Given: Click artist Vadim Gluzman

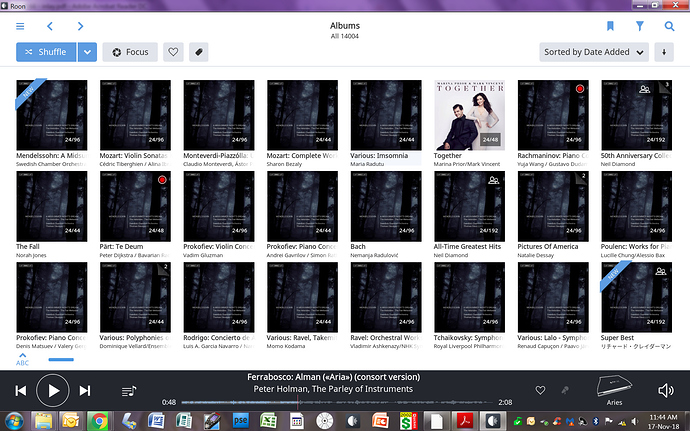Looking at the screenshot, I should click(x=203, y=255).
